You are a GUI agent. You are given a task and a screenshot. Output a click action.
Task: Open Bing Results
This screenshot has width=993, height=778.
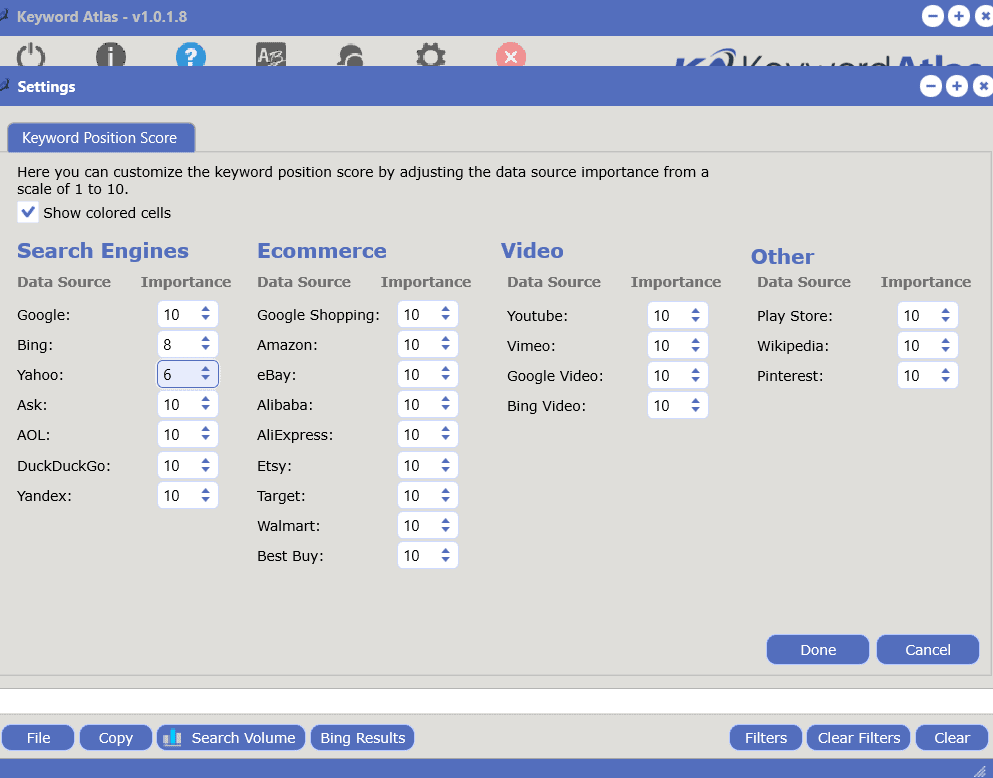[x=361, y=737]
